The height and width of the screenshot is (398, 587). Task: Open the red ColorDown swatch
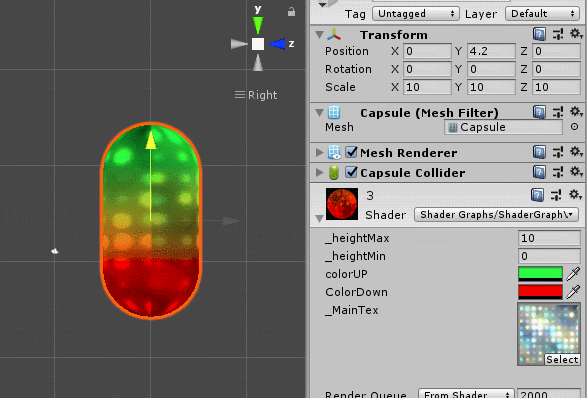[540, 292]
